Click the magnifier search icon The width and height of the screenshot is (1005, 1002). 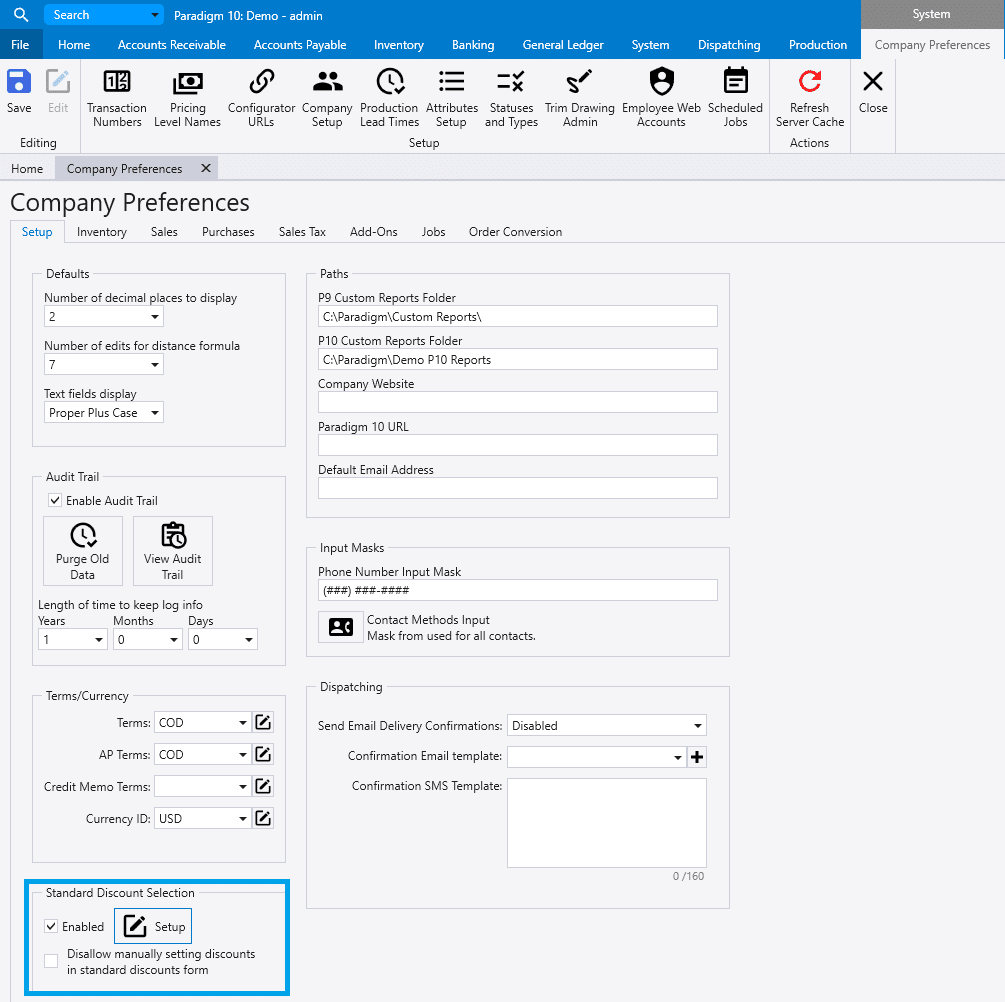click(21, 15)
